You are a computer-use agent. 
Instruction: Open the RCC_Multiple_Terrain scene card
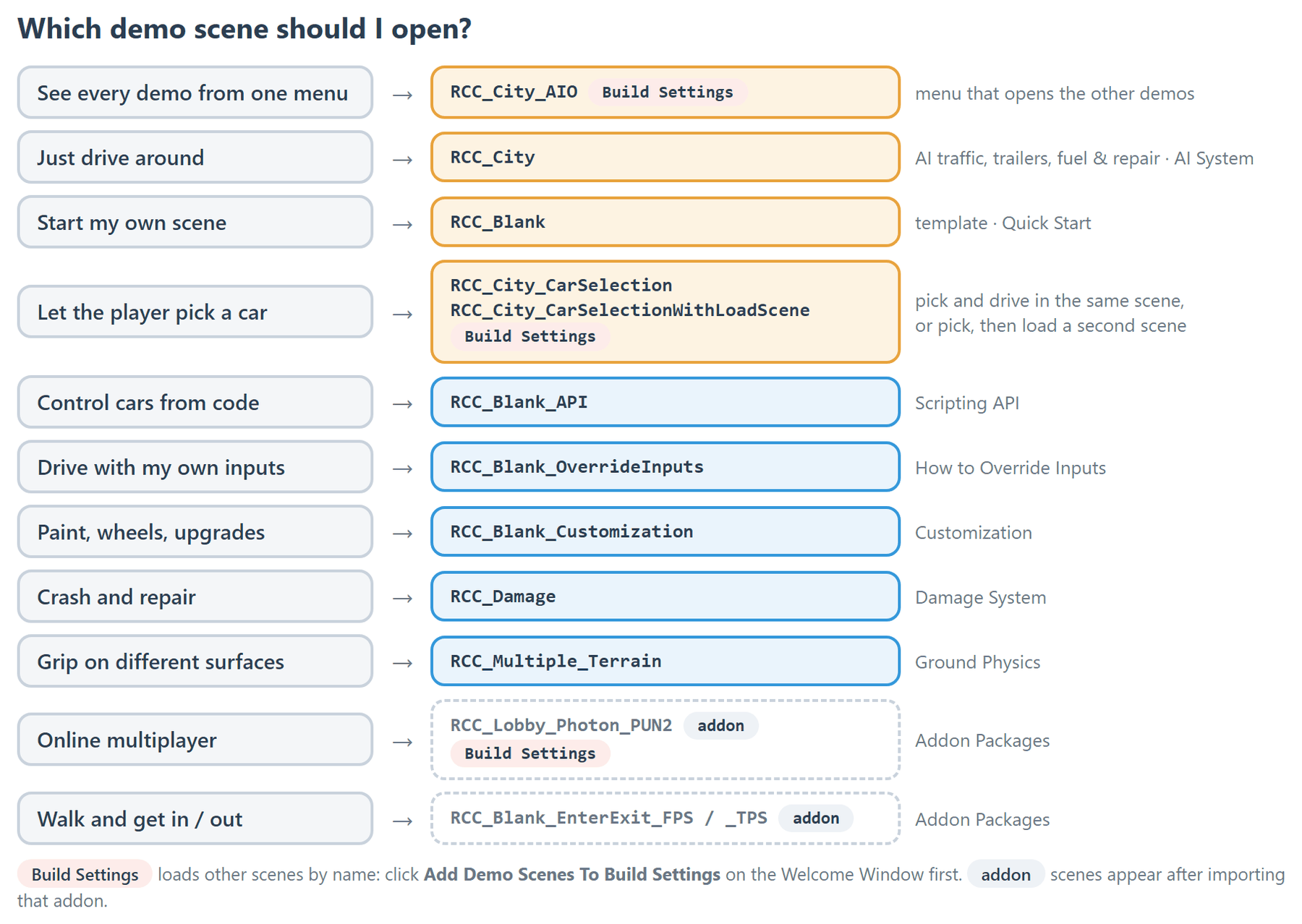tap(665, 661)
